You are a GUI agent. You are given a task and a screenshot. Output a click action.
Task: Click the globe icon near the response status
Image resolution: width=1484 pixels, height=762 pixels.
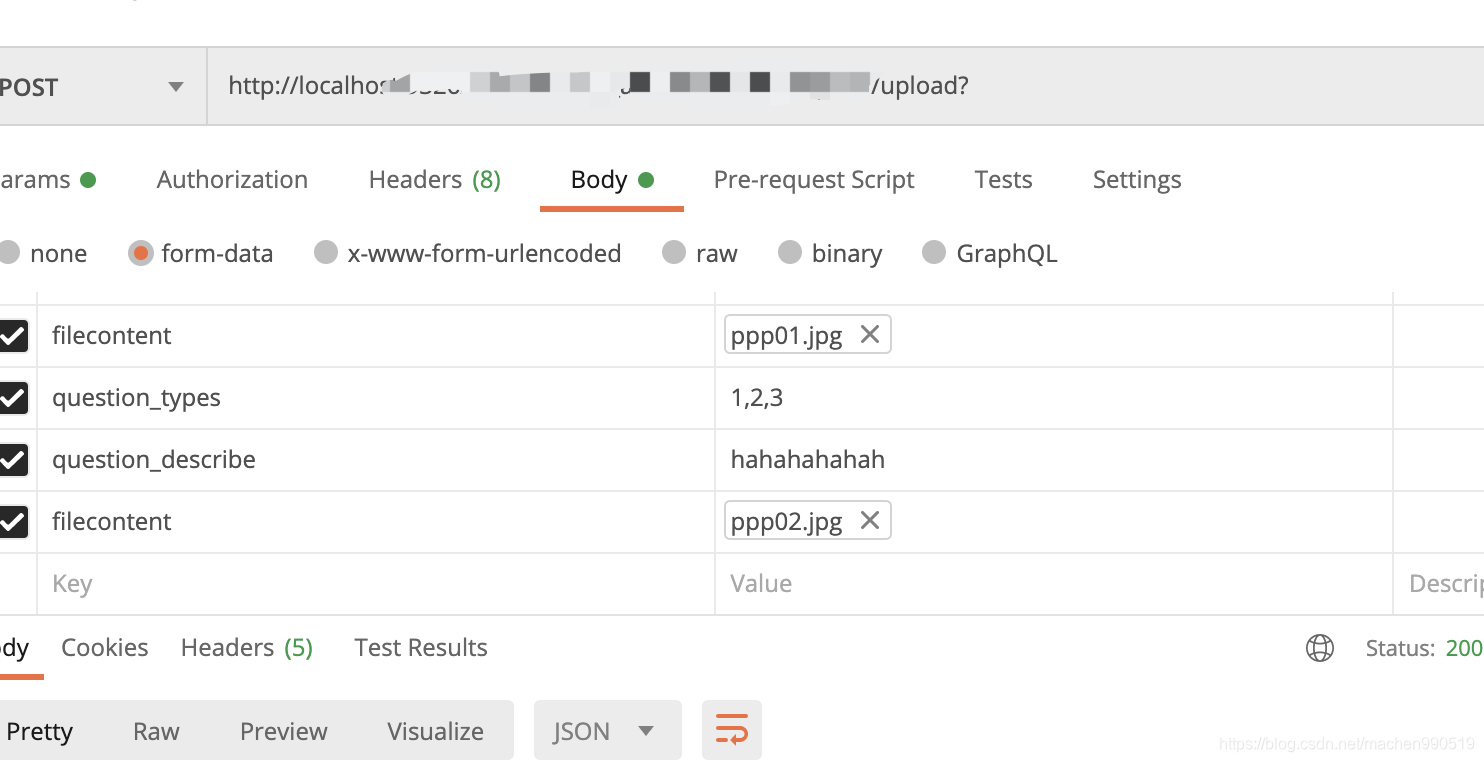[x=1320, y=648]
